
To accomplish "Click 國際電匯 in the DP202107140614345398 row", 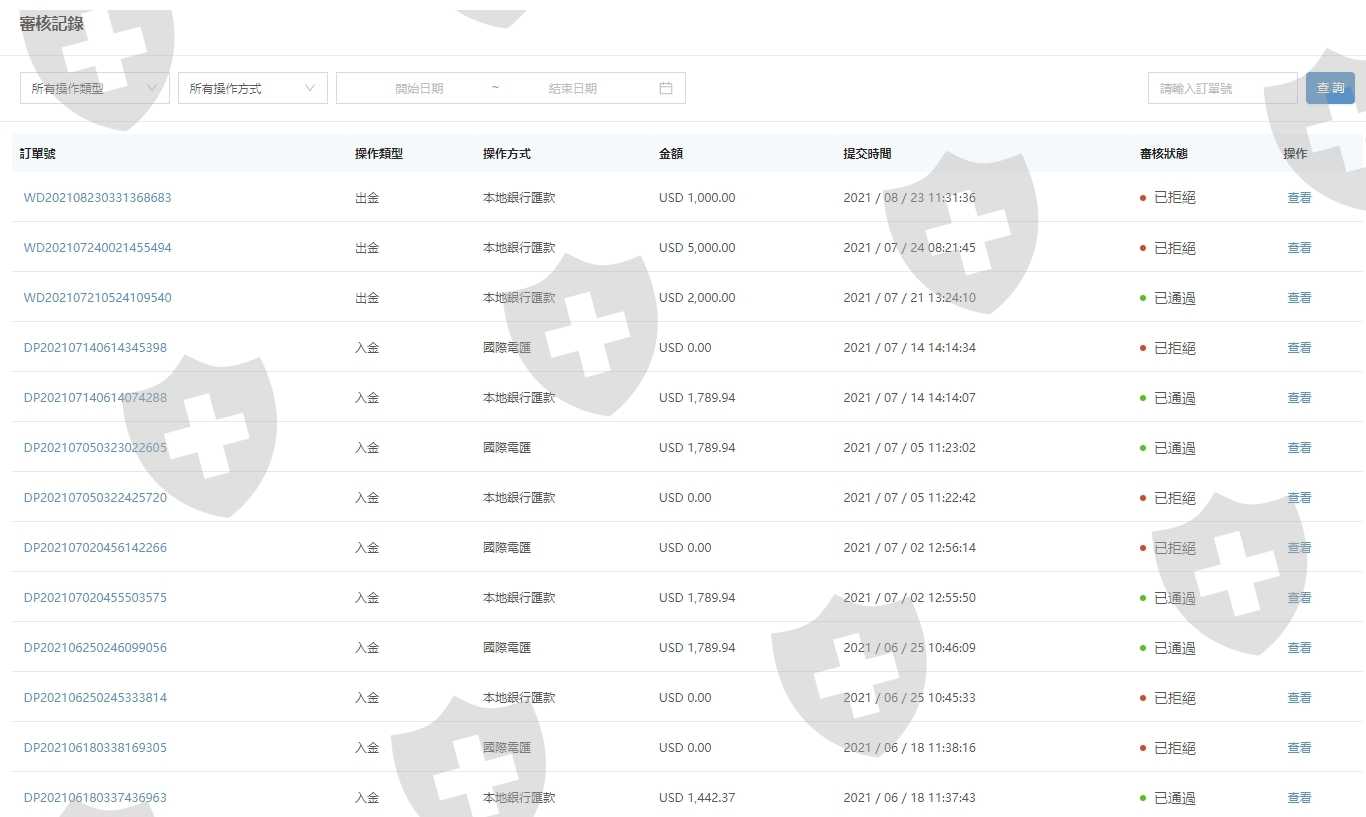I will tap(507, 348).
